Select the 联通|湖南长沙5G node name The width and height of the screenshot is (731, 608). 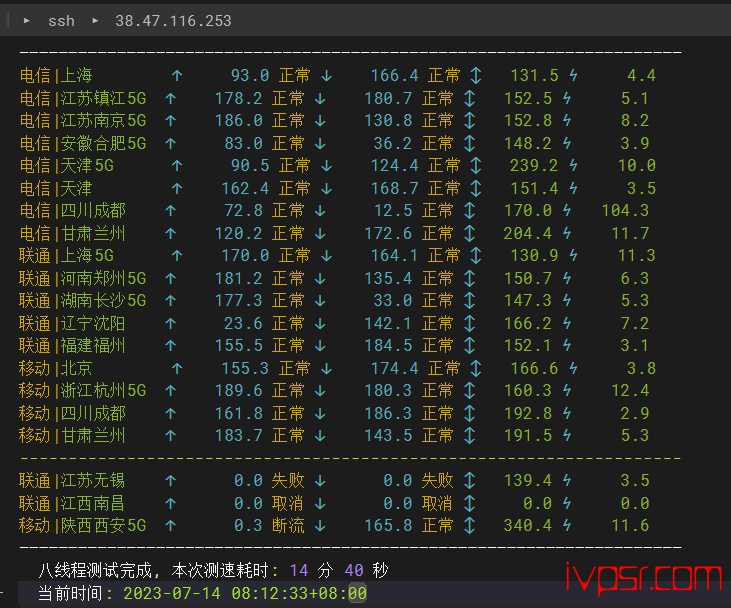click(83, 301)
